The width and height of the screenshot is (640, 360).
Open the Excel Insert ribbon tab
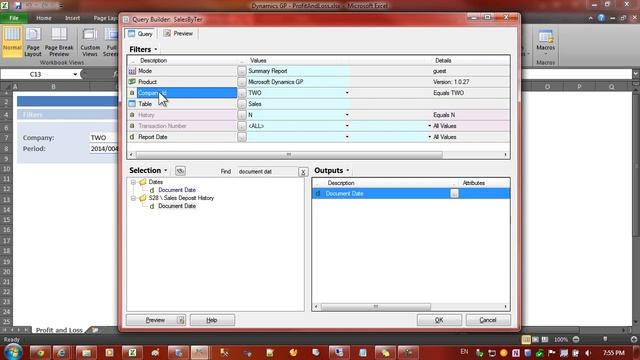click(x=72, y=18)
